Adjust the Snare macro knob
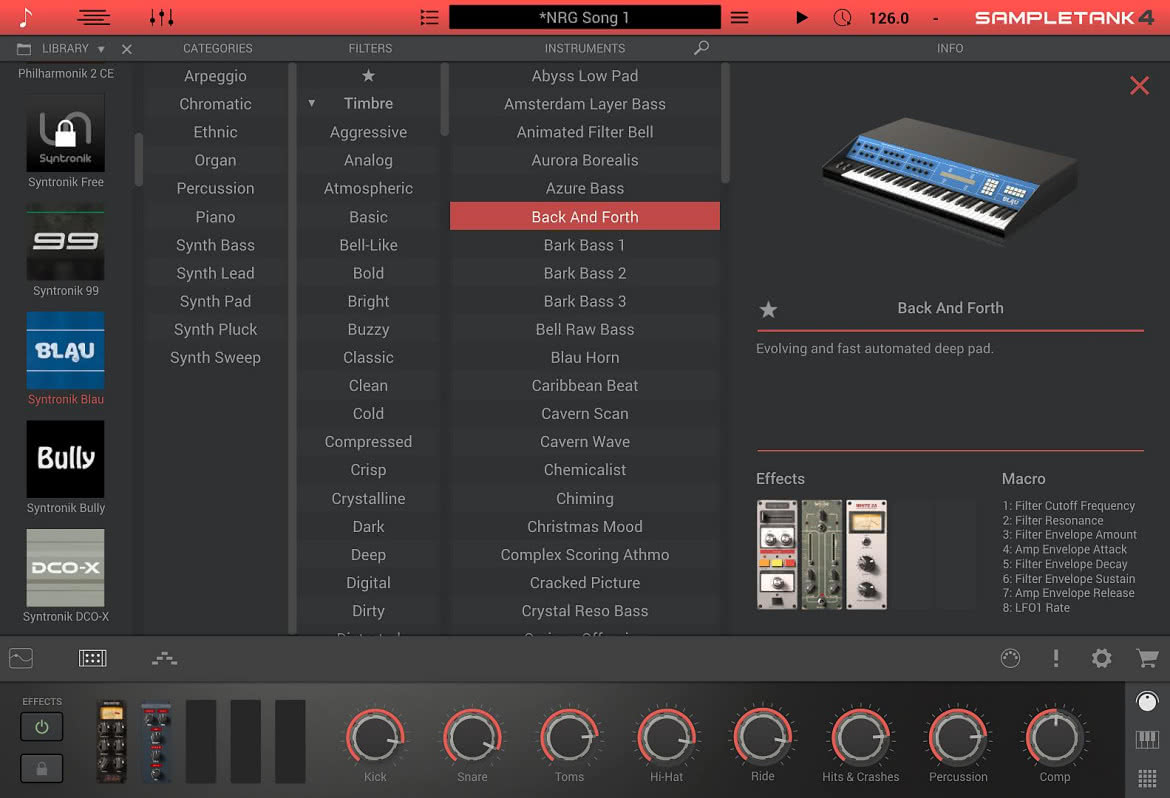 tap(472, 738)
